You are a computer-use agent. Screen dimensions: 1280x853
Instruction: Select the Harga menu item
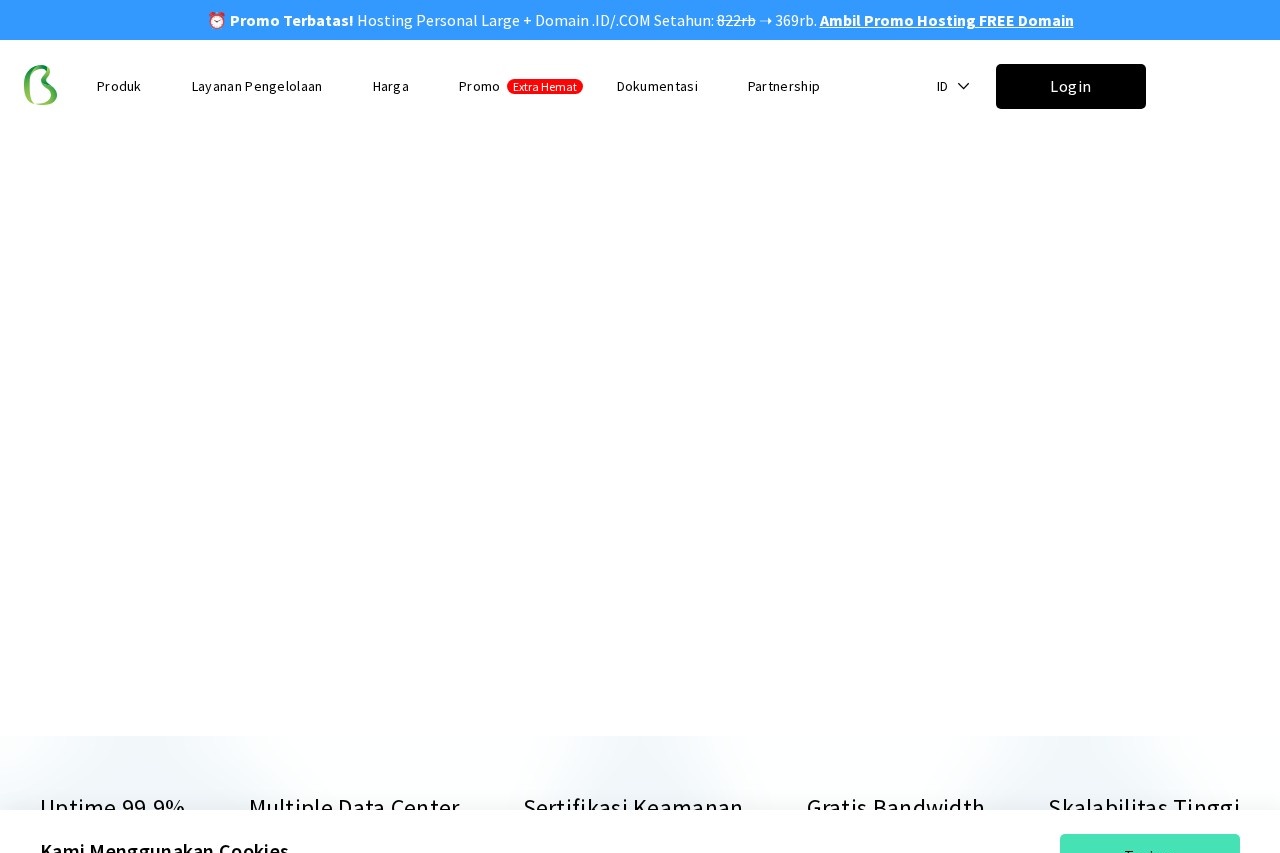click(x=390, y=86)
